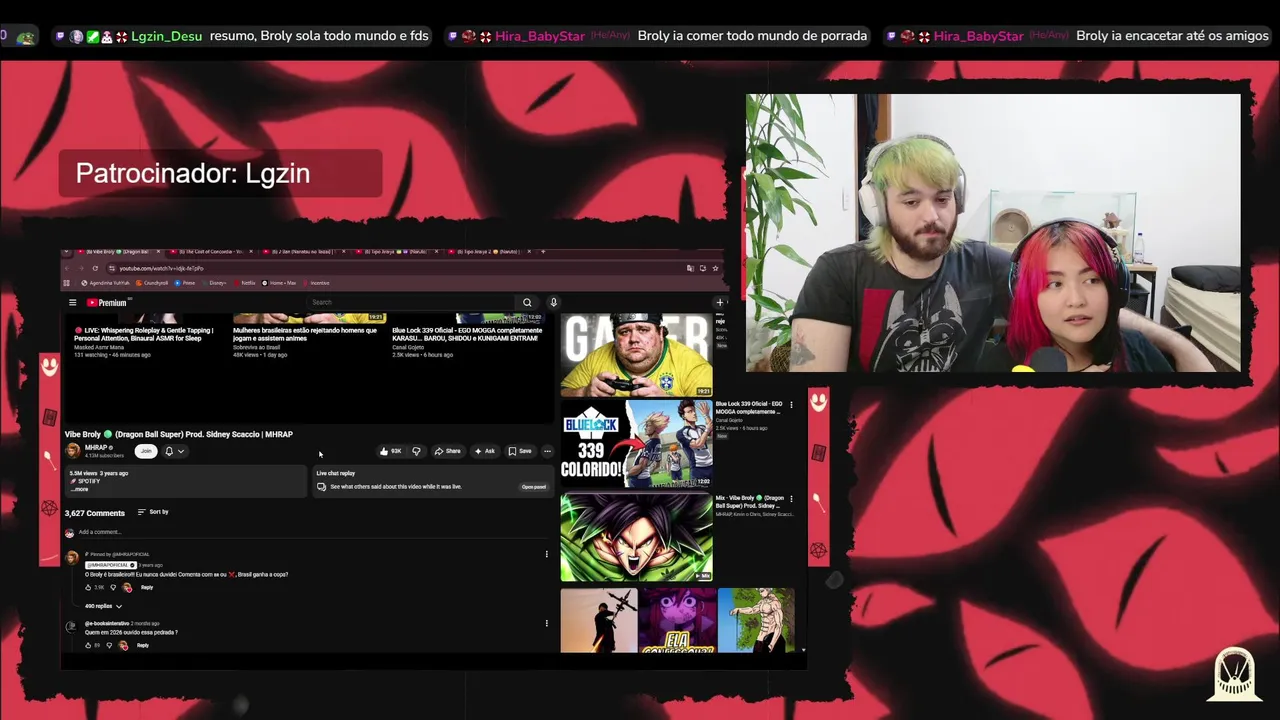Activate the voice search microphone

coord(553,302)
